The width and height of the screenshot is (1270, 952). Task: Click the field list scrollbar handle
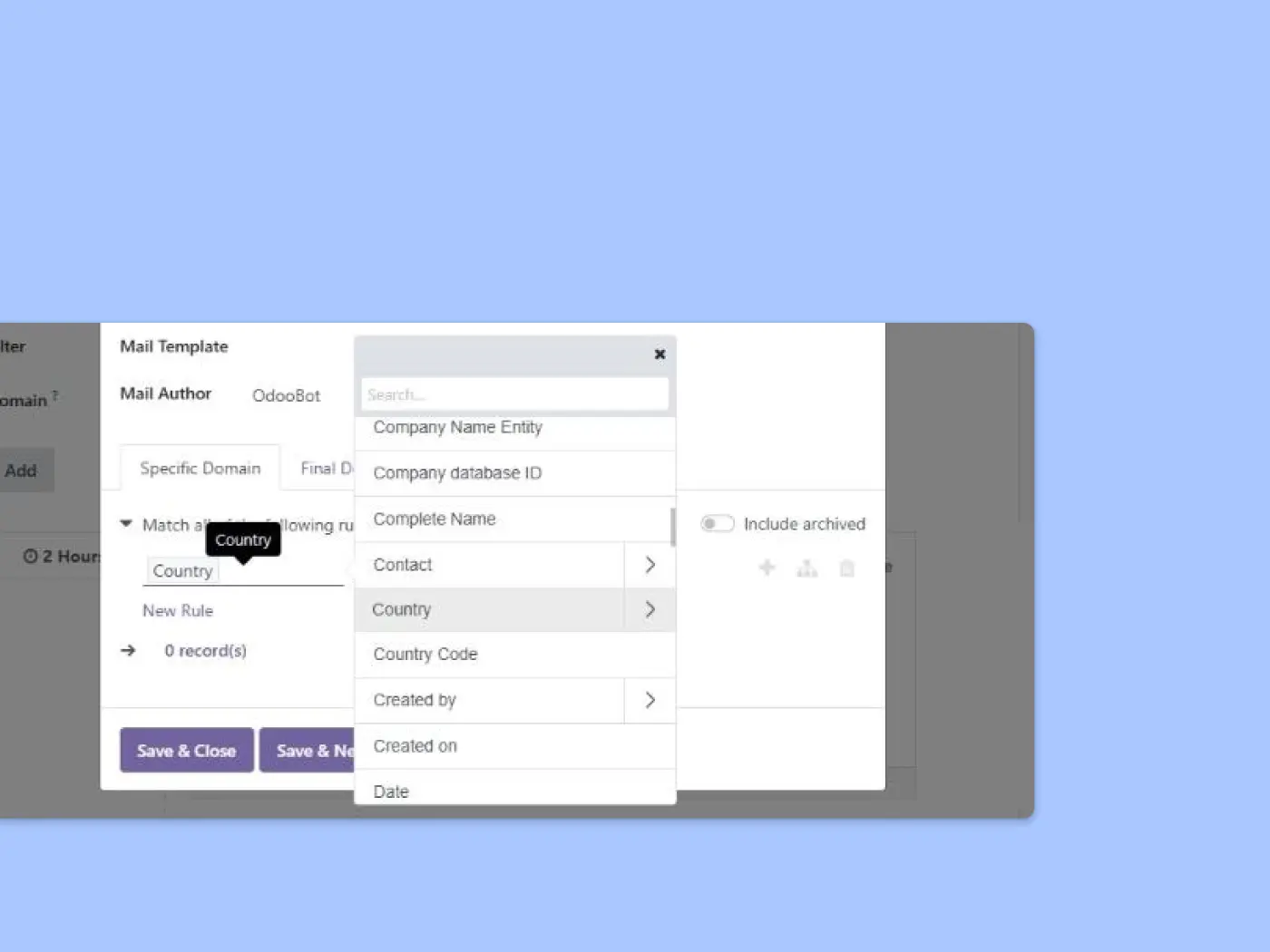coord(672,528)
